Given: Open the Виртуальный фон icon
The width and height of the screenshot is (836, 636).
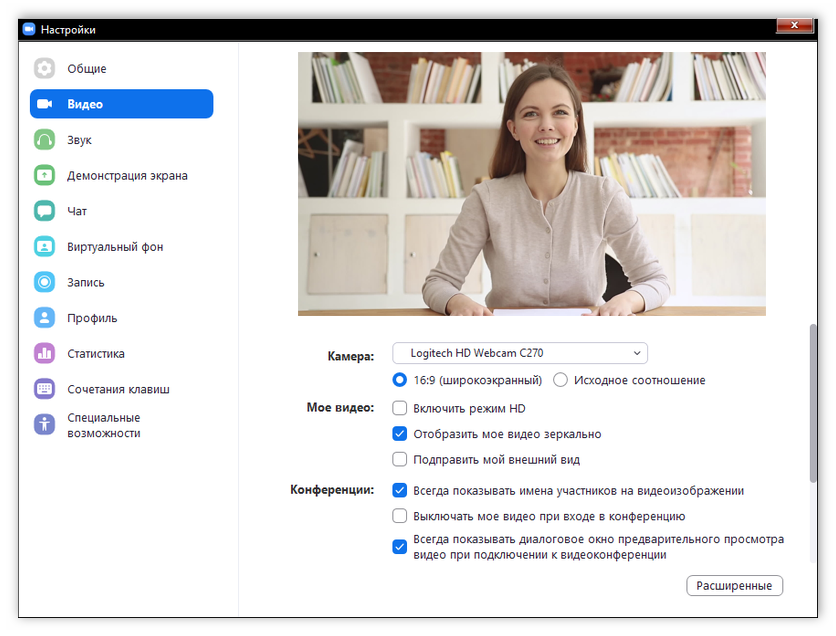Looking at the screenshot, I should click(44, 247).
